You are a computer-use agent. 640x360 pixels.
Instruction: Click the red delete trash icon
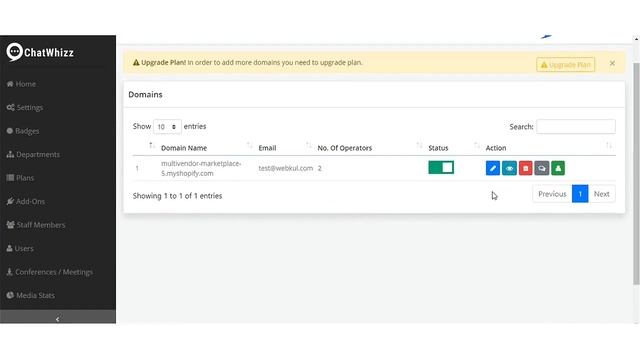(525, 168)
